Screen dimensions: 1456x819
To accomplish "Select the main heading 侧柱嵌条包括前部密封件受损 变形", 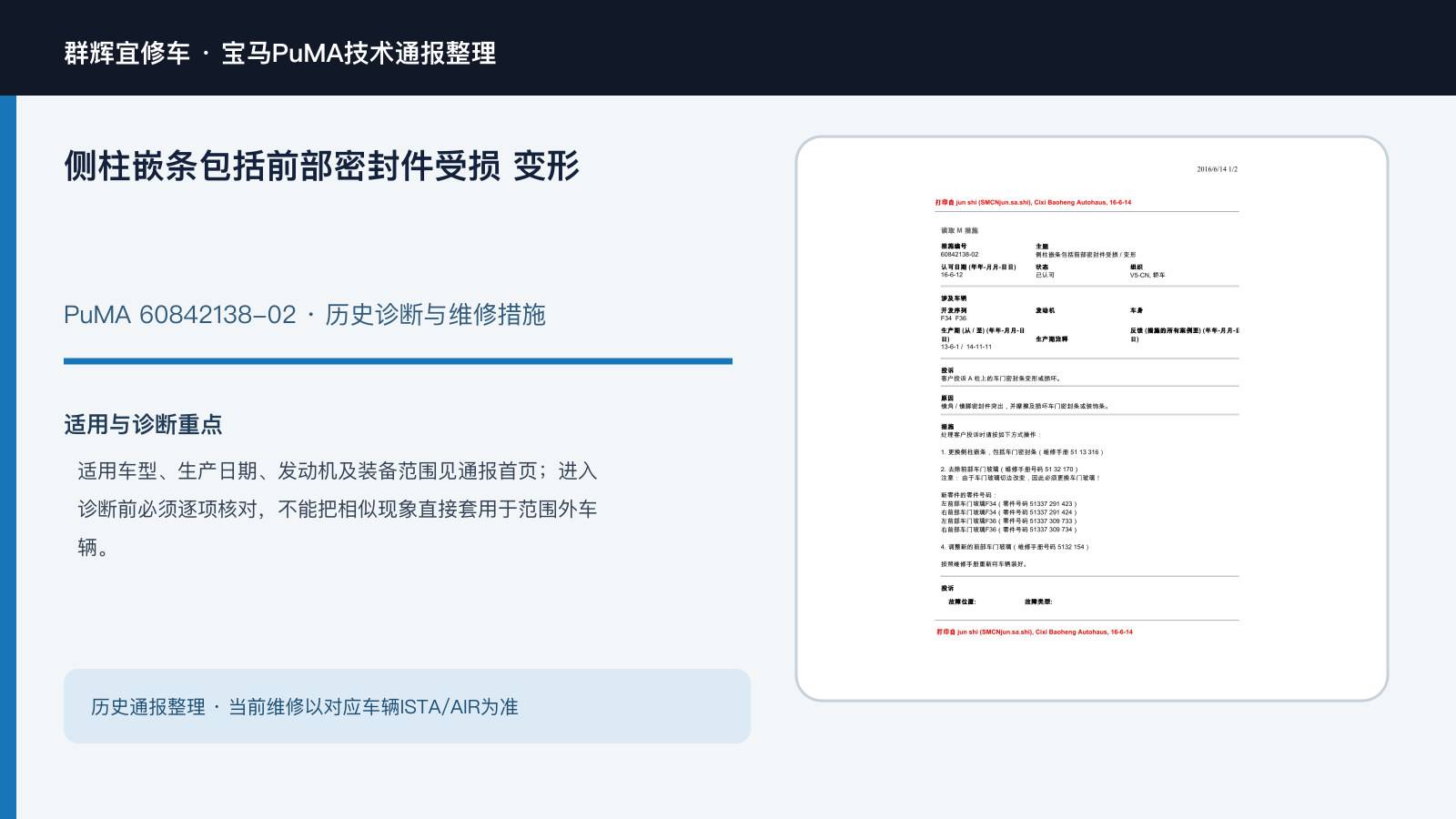I will click(x=321, y=166).
